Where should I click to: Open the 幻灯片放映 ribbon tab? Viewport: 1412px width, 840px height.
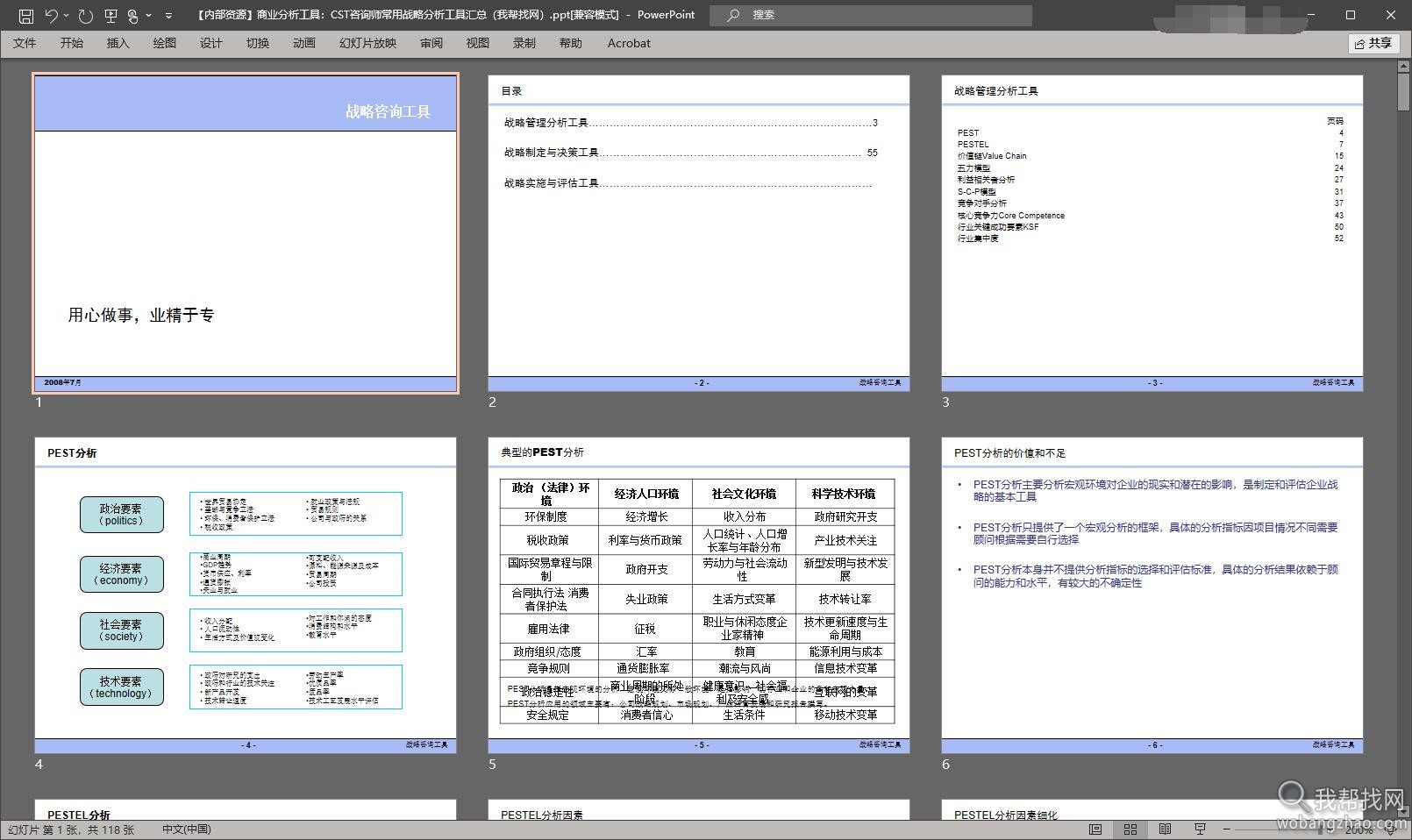coord(367,43)
